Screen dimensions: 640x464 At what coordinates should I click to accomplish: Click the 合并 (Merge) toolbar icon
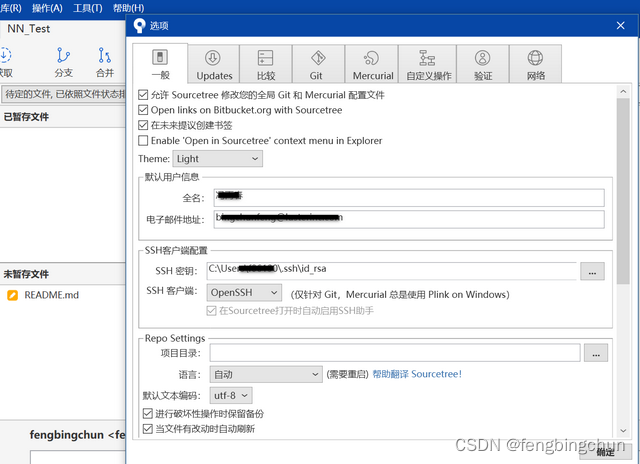click(105, 62)
